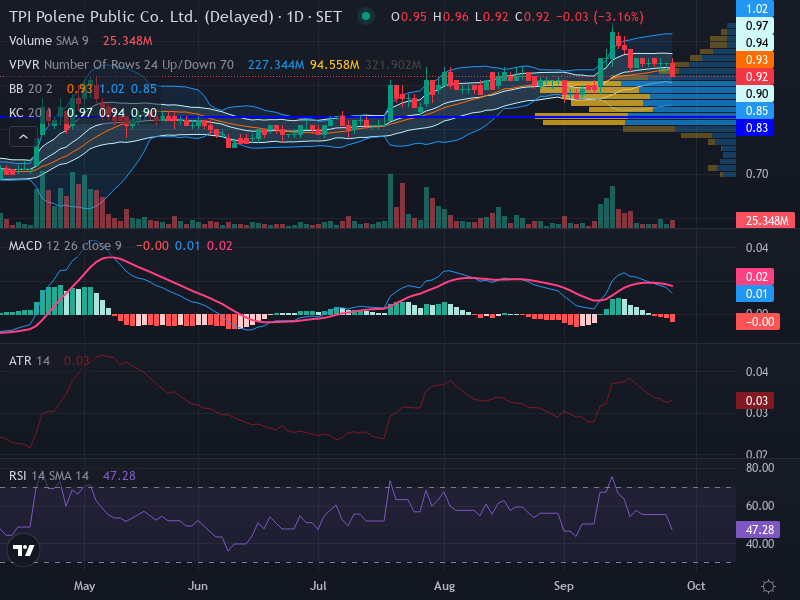
Task: Click the RSI 14 SMA 14 label
Action: click(48, 476)
